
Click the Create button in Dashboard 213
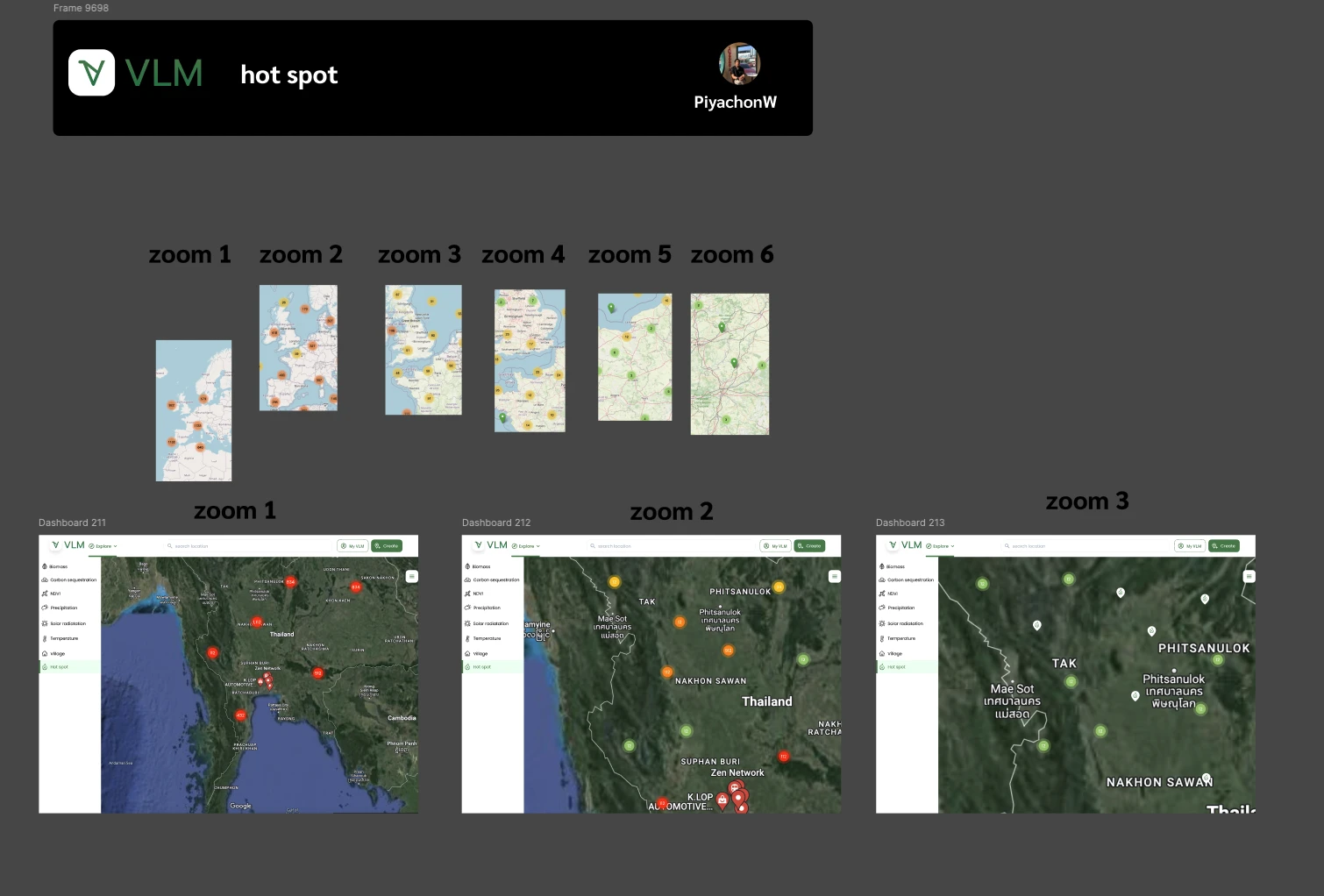(1224, 546)
